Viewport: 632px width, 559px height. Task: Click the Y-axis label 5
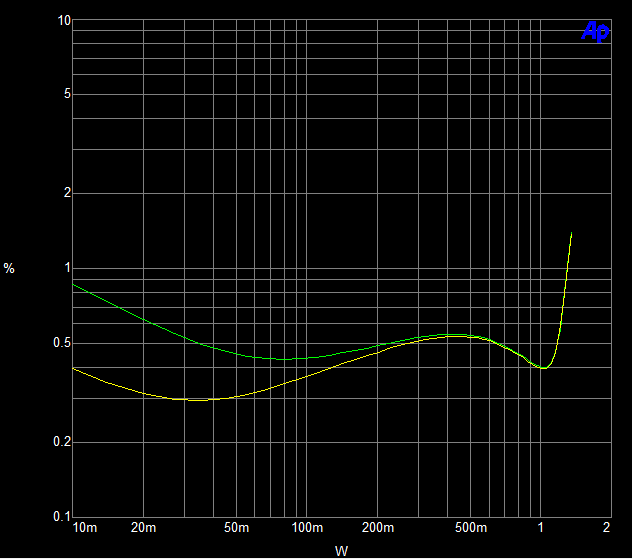click(x=68, y=94)
